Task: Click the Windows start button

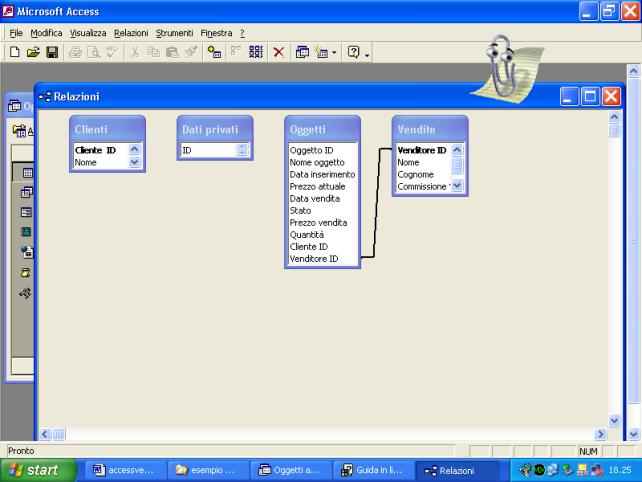Action: (x=38, y=470)
